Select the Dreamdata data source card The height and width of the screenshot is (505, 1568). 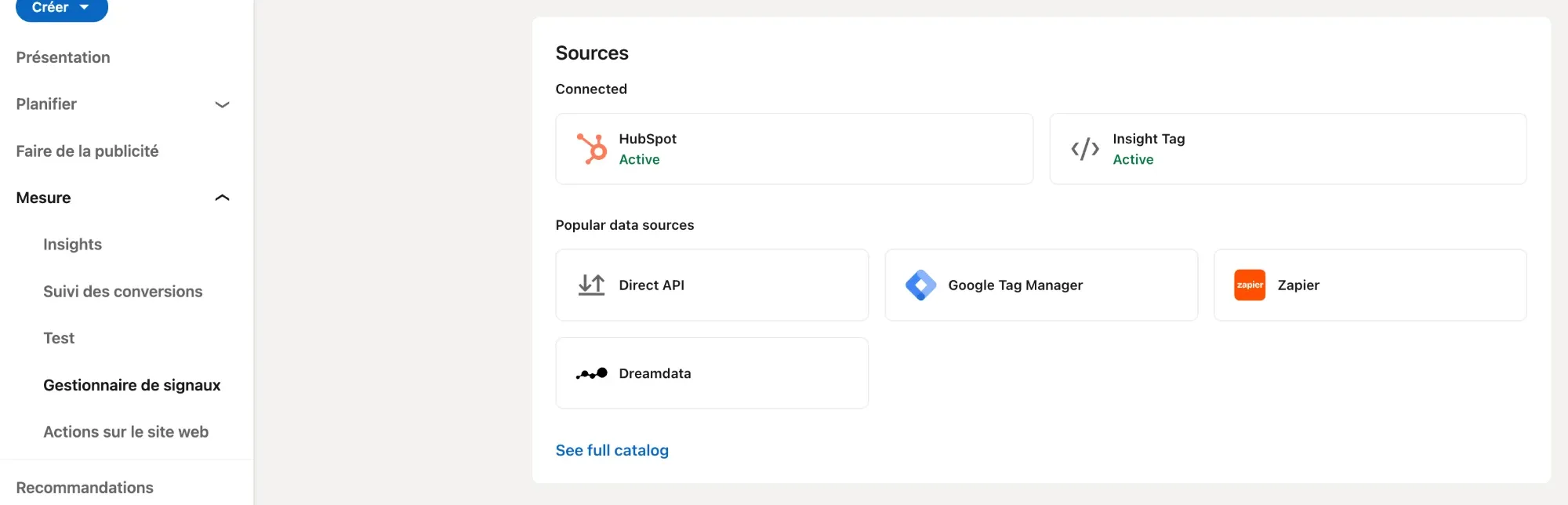[x=712, y=373]
